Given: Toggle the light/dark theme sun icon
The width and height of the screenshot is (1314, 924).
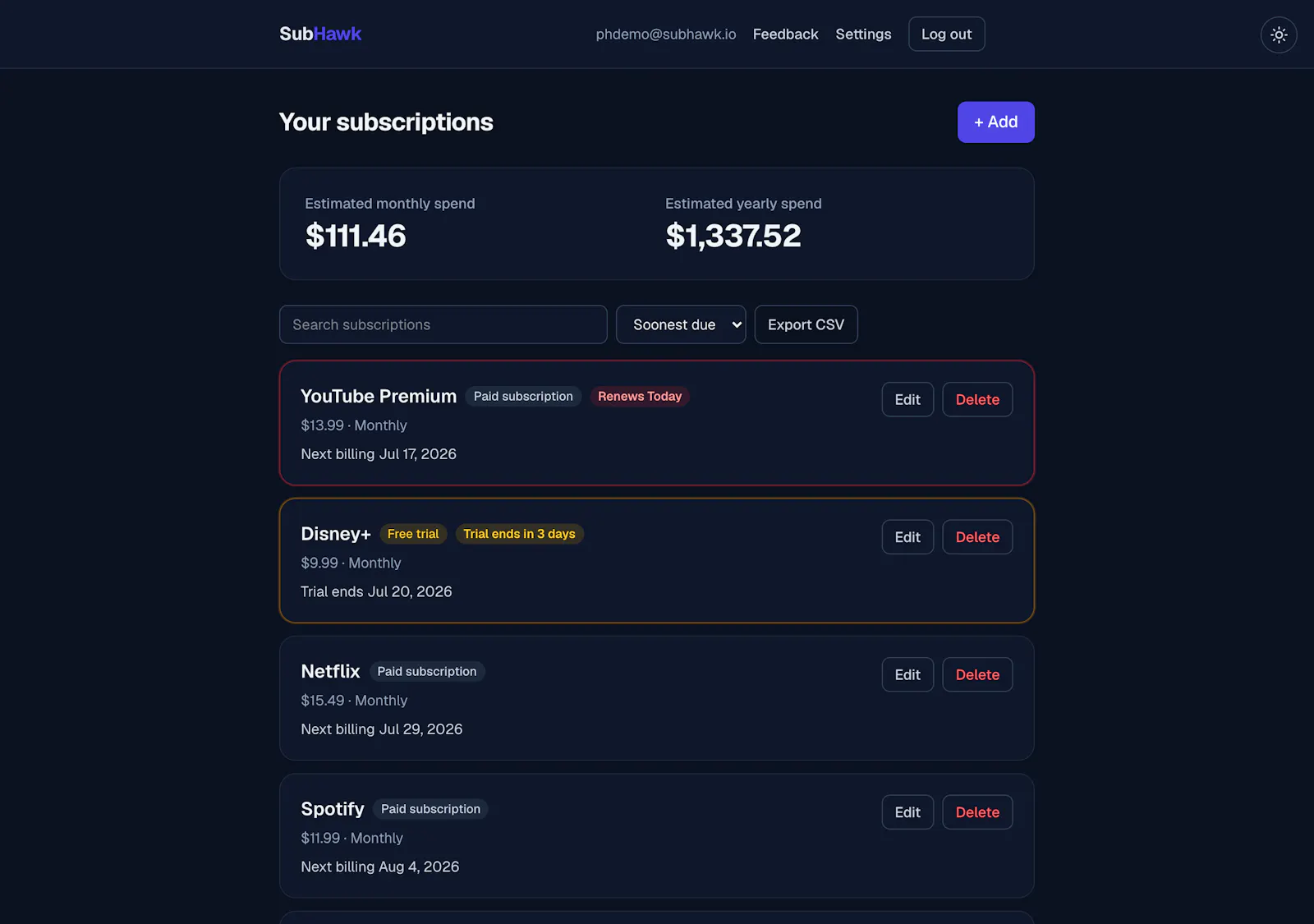Looking at the screenshot, I should pyautogui.click(x=1279, y=34).
